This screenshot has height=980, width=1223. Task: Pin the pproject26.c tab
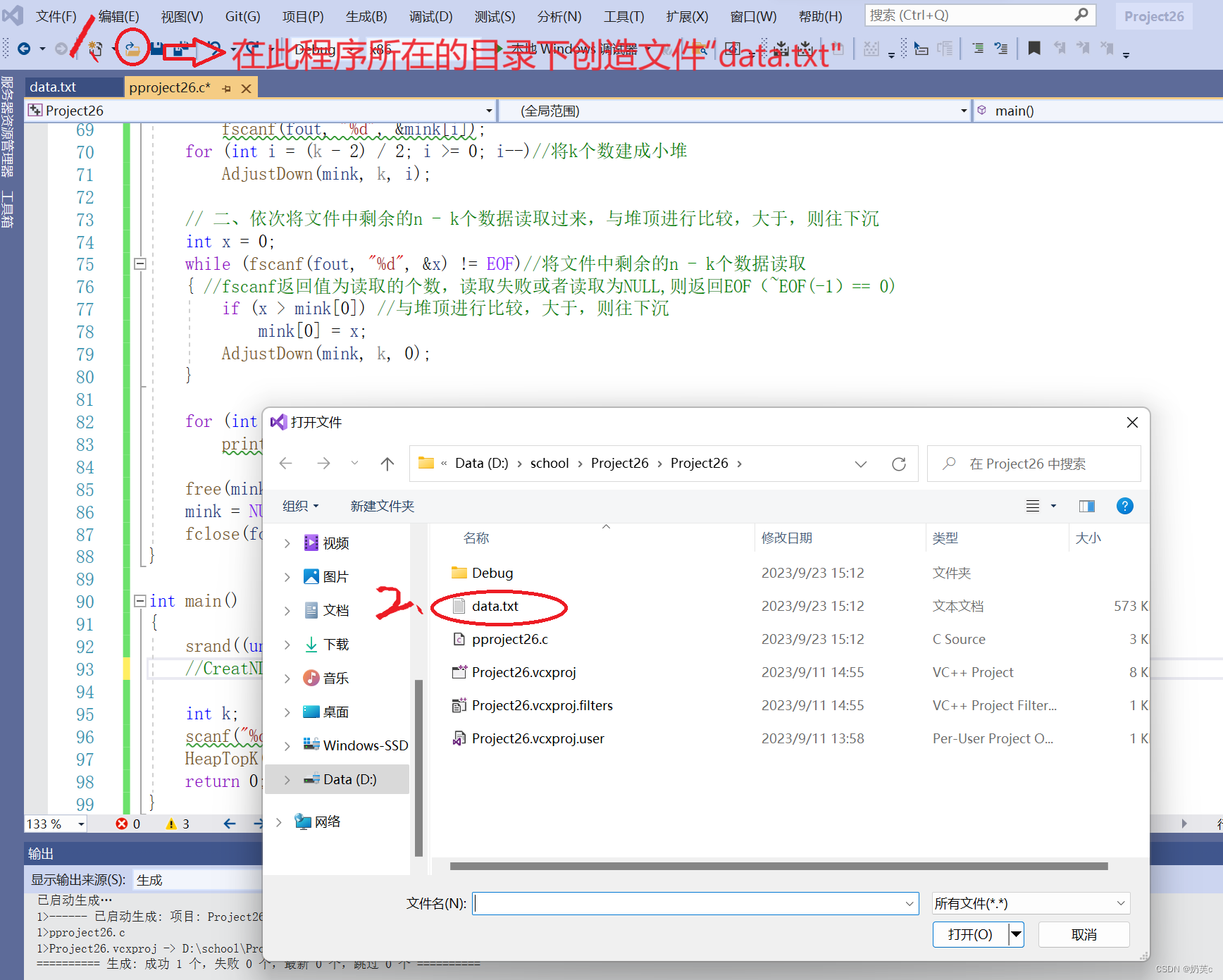226,88
